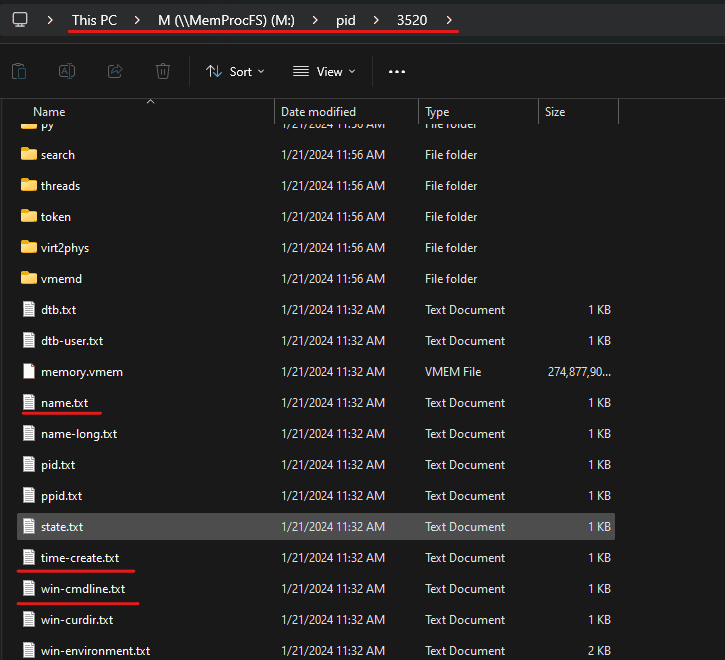Navigate to M (\\MemProcFS) (M:) breadcrumb
The height and width of the screenshot is (660, 725).
click(x=226, y=20)
